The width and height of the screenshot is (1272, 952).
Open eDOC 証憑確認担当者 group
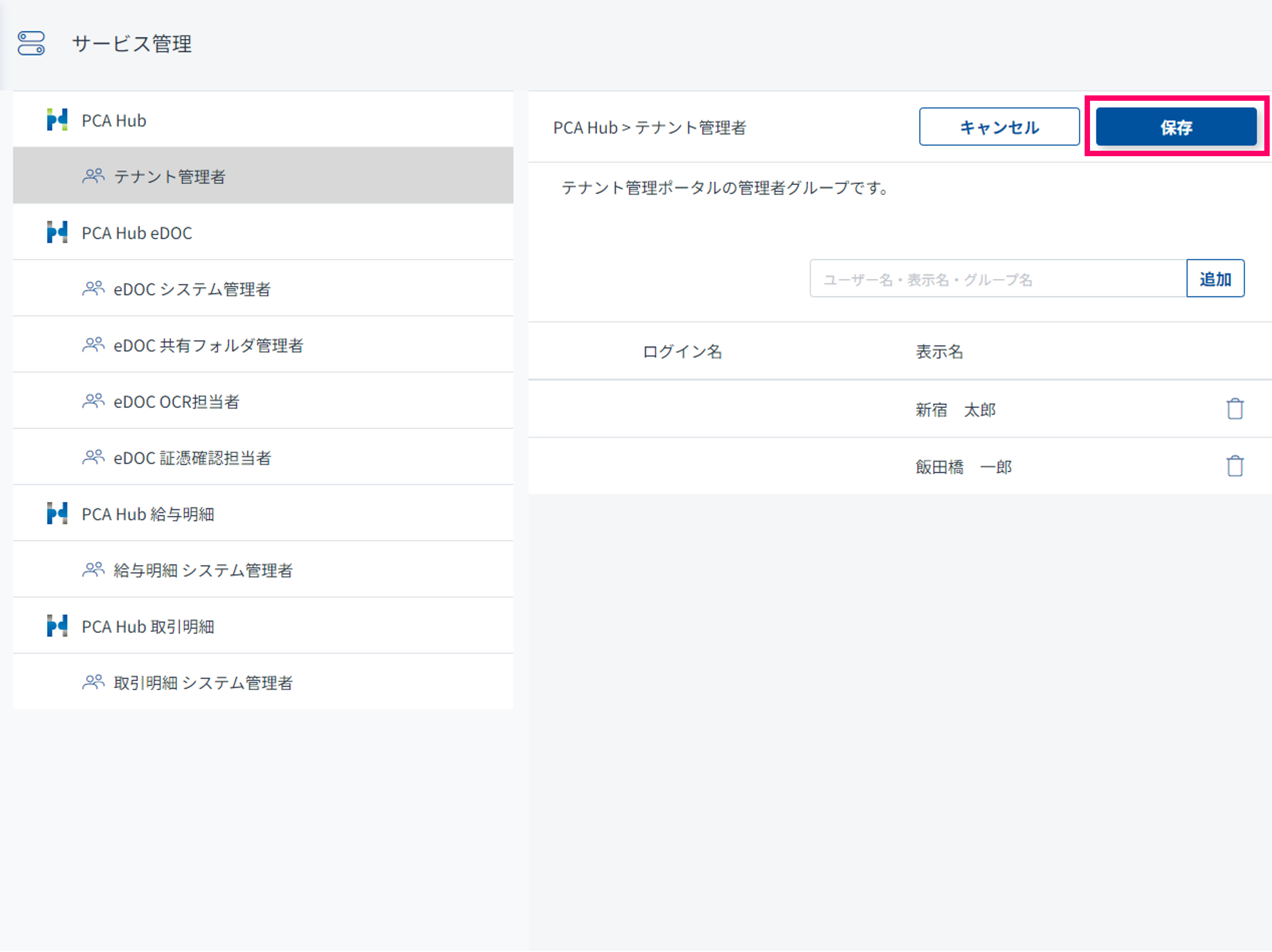tap(192, 458)
